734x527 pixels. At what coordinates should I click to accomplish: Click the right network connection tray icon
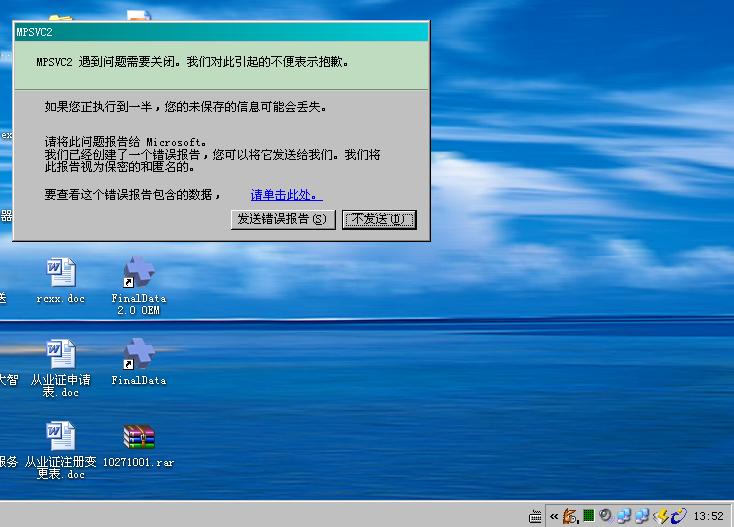coord(642,516)
